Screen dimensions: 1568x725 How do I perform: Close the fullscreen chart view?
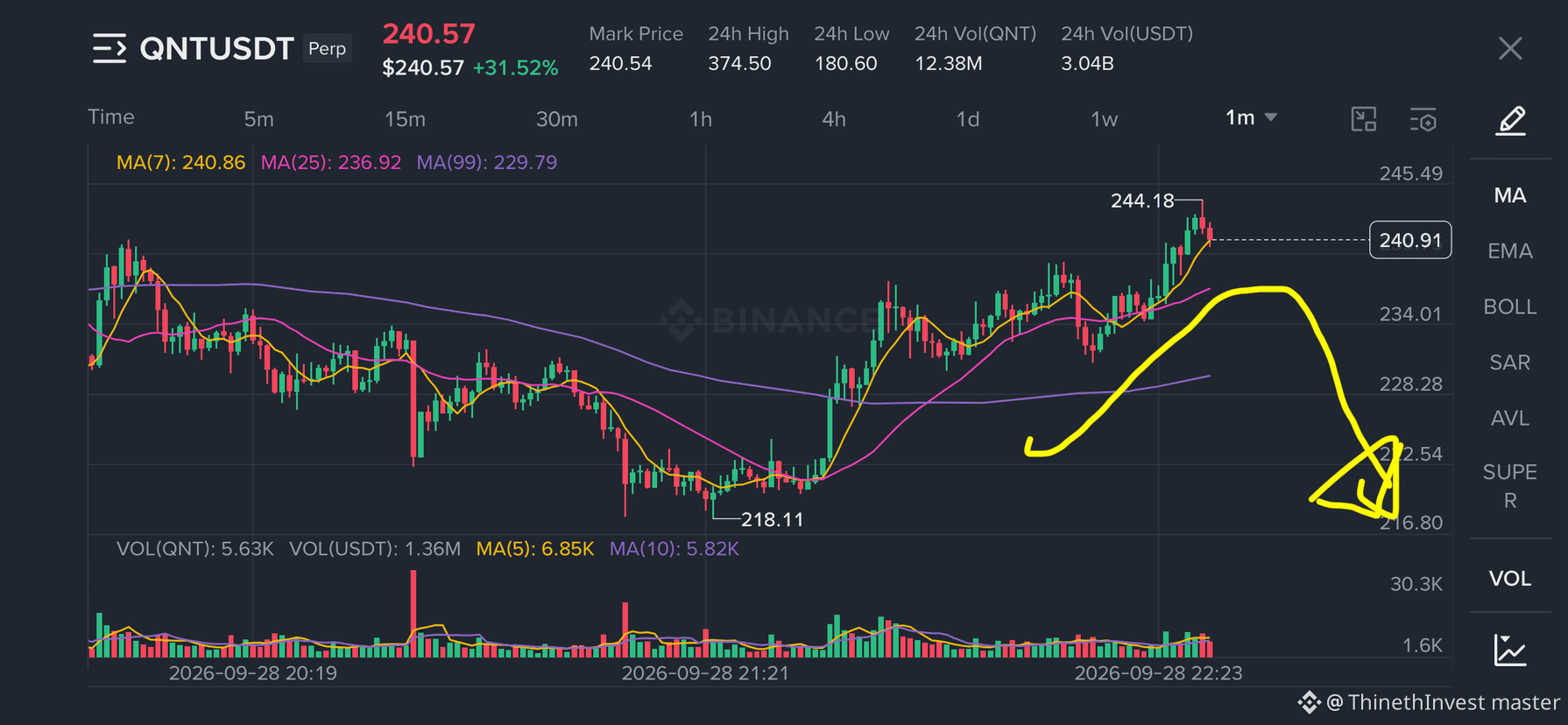(x=1510, y=48)
